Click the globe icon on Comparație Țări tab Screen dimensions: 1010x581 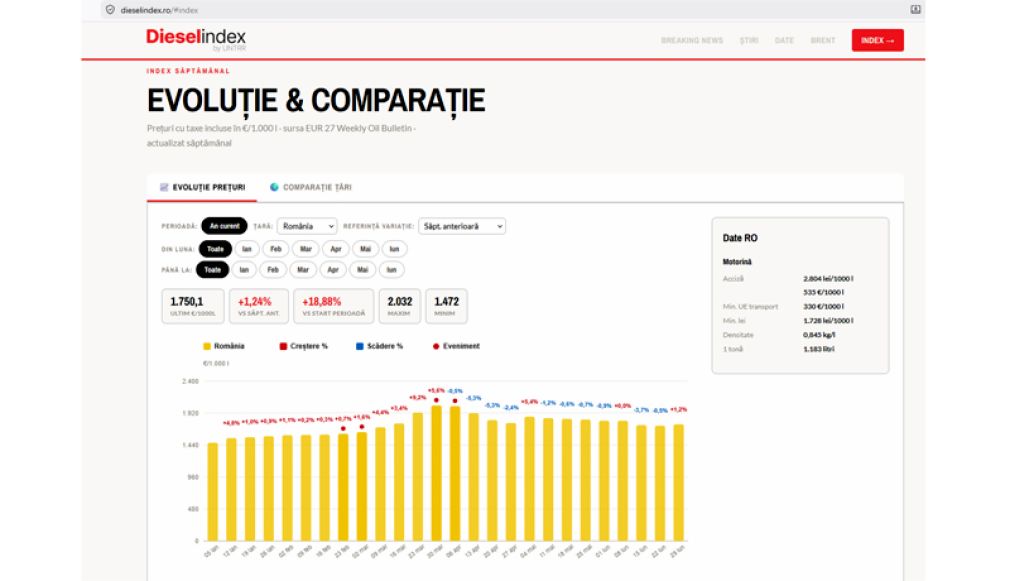(x=274, y=187)
